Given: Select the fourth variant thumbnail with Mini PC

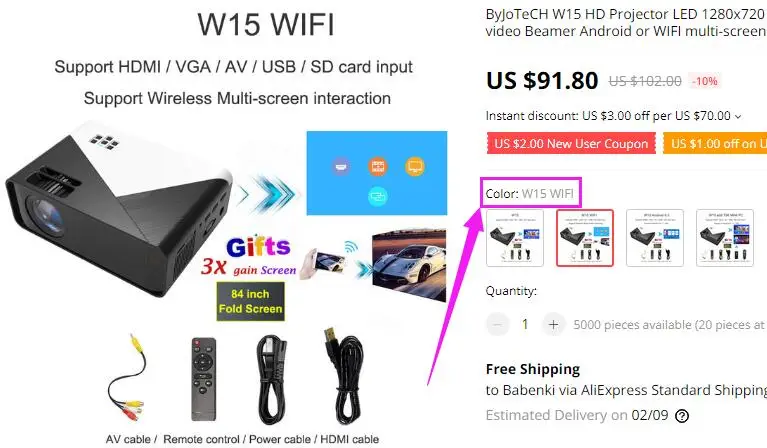Looking at the screenshot, I should tap(724, 238).
